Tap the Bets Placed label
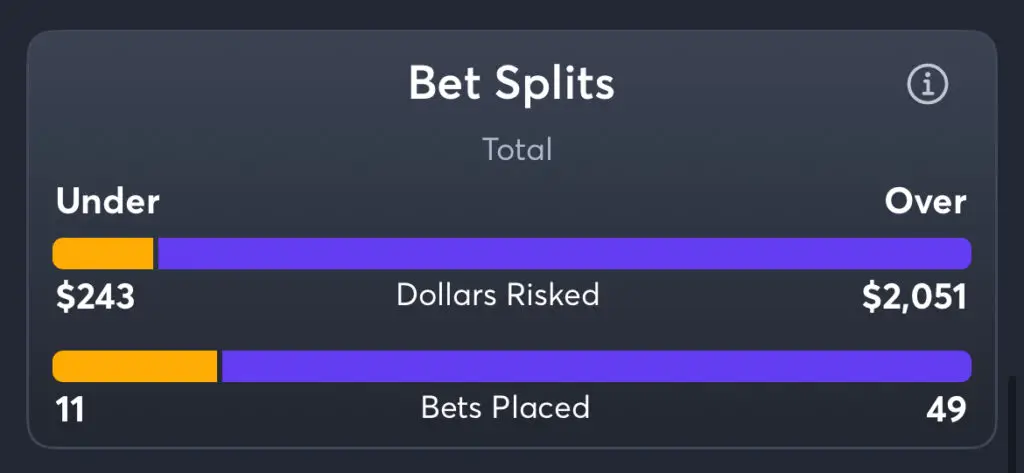This screenshot has height=473, width=1024. 505,408
